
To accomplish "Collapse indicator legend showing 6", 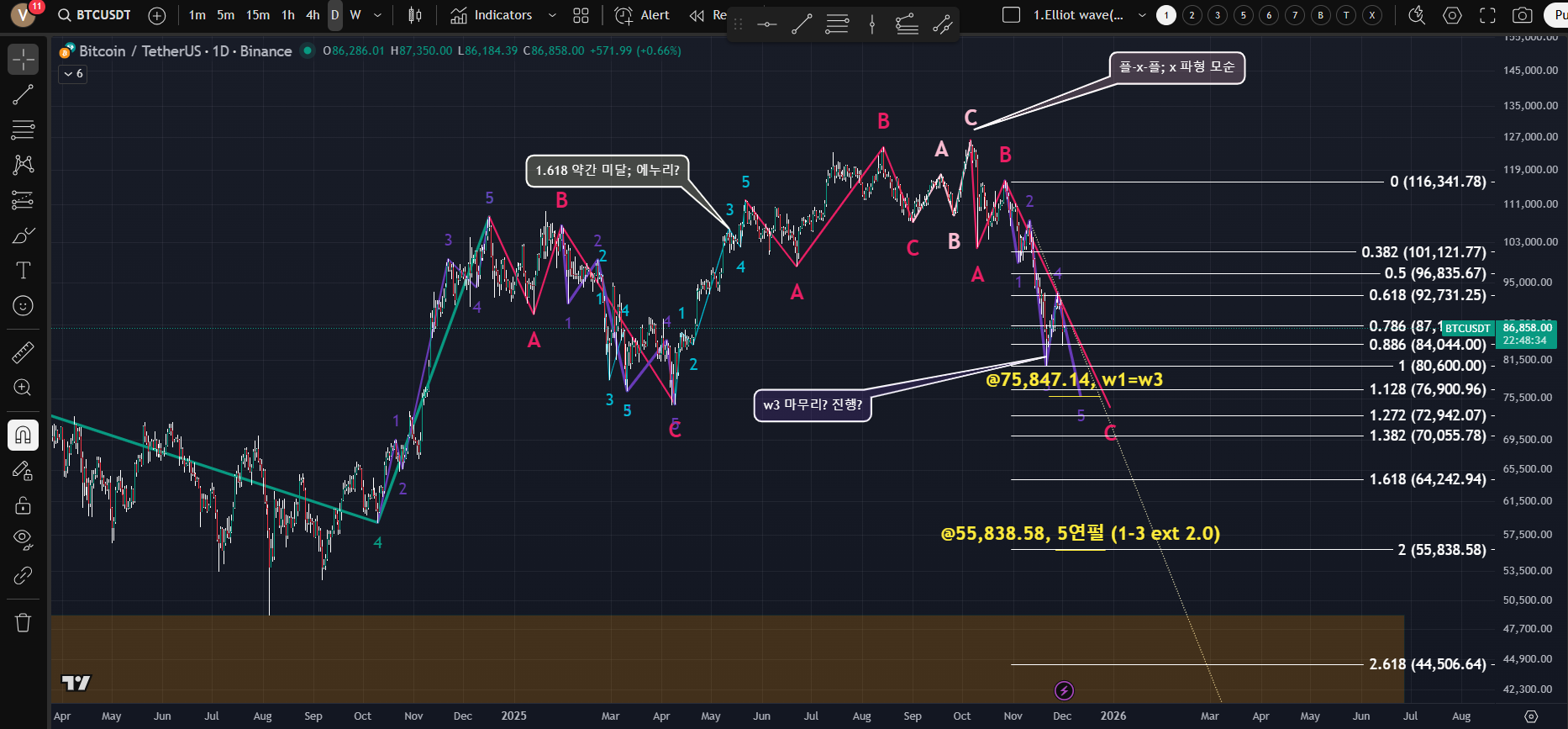I will (x=73, y=74).
